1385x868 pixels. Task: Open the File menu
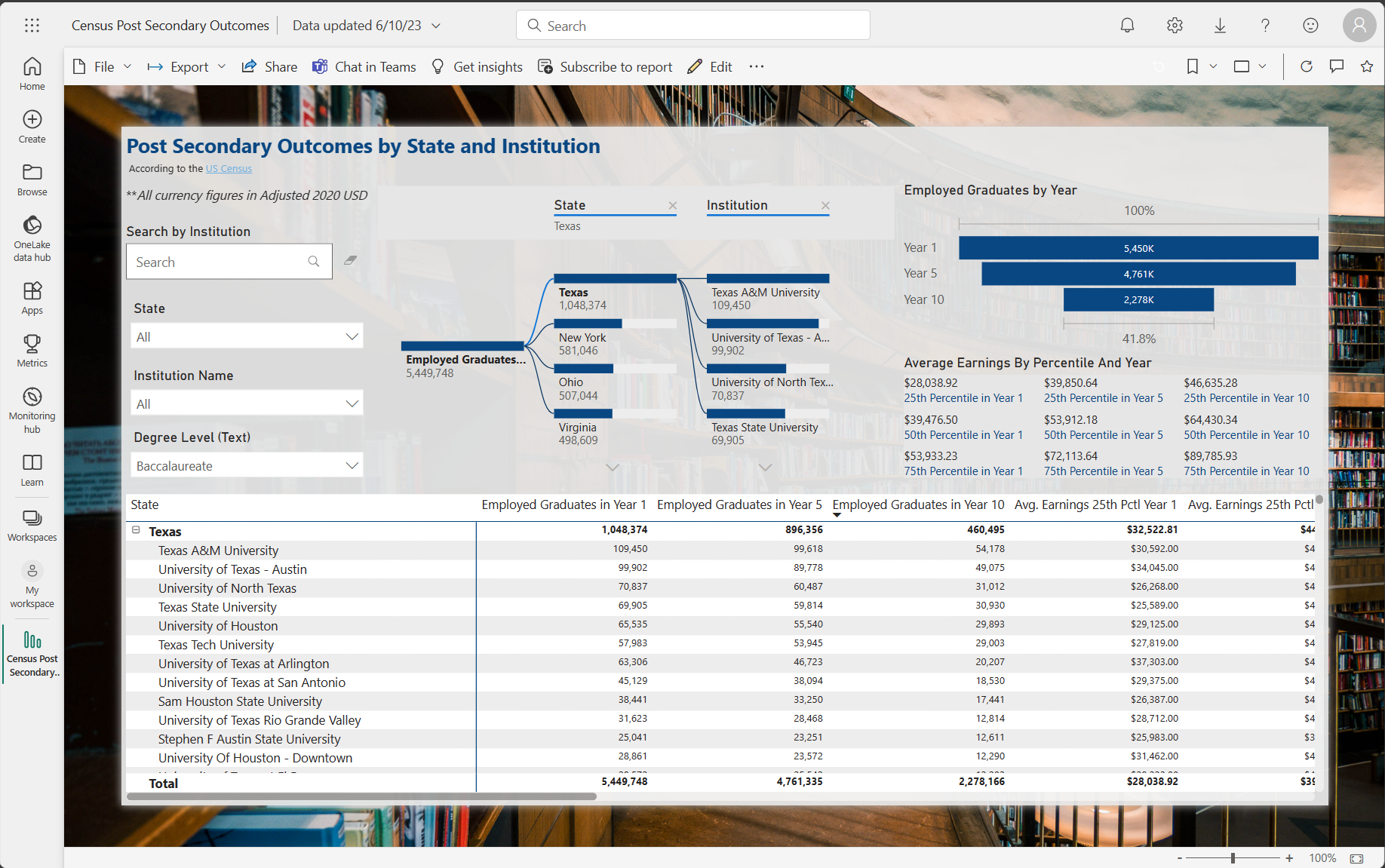coord(103,67)
